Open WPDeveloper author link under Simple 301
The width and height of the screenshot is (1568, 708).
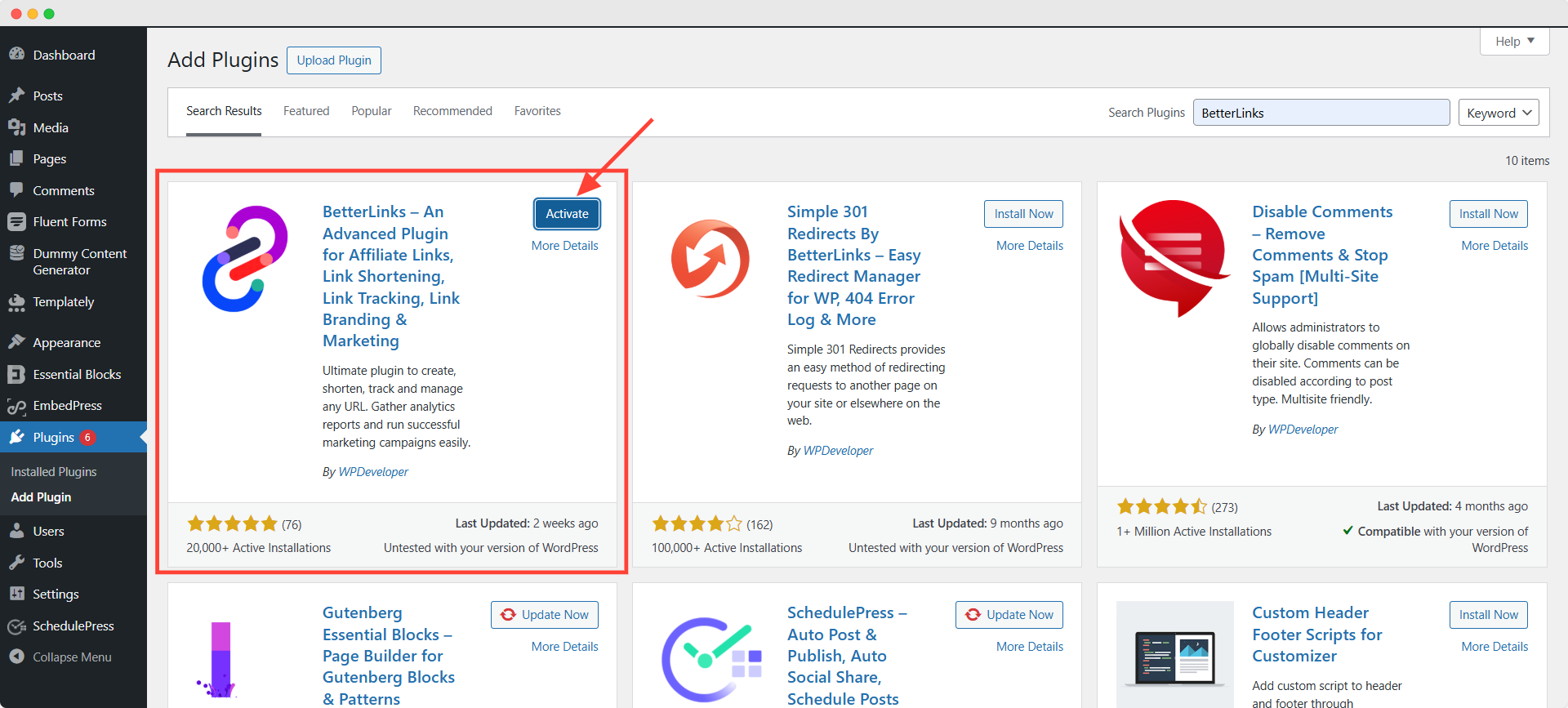(x=838, y=451)
